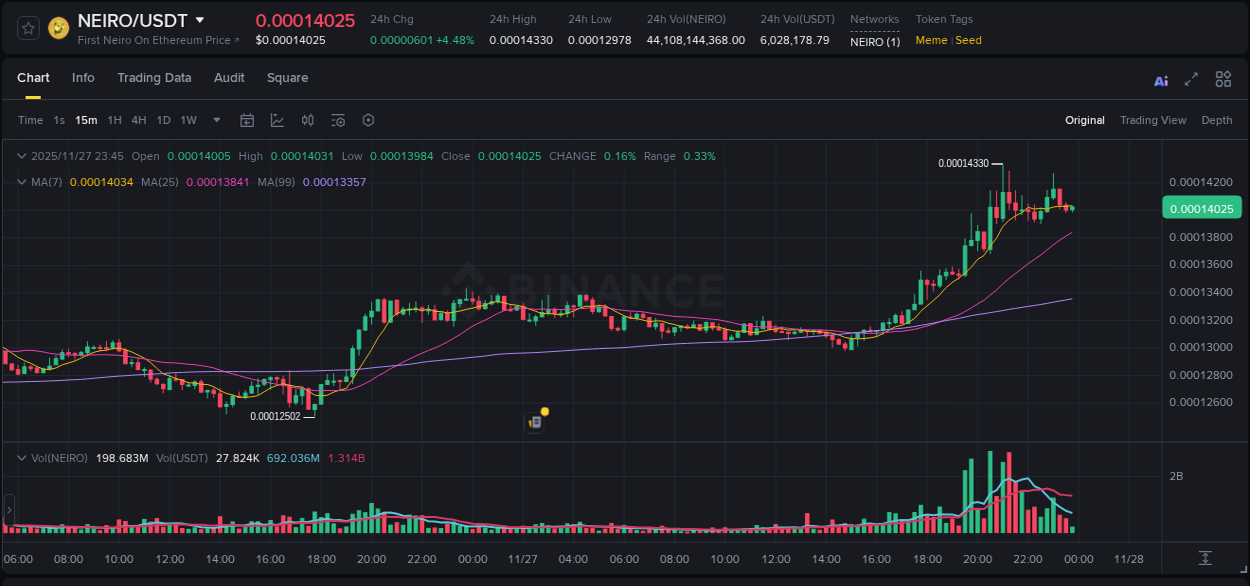Open the indicator list settings icon
Image resolution: width=1250 pixels, height=586 pixels.
tap(338, 120)
